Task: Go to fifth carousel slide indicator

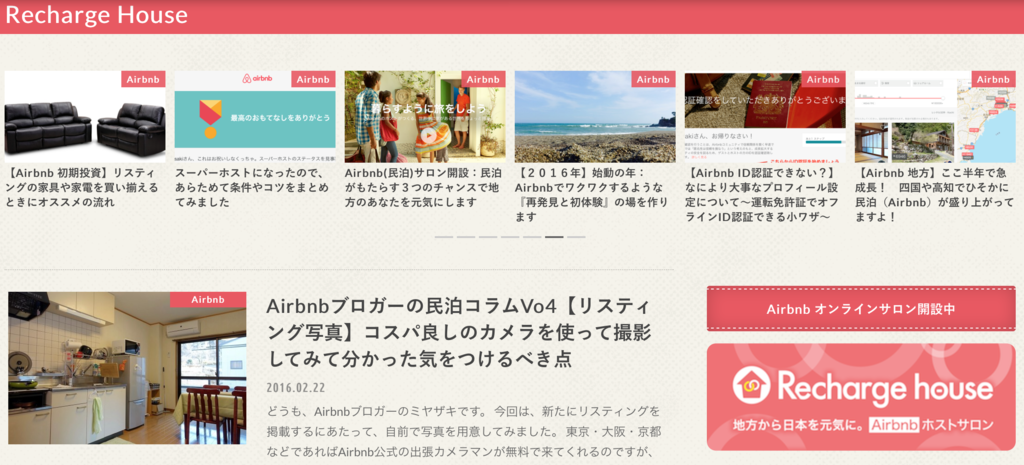Action: [532, 236]
